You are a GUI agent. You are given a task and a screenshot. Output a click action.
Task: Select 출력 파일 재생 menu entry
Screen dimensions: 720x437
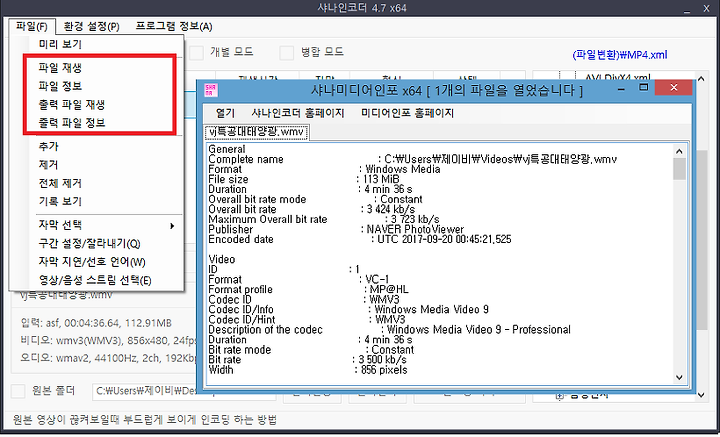72,104
